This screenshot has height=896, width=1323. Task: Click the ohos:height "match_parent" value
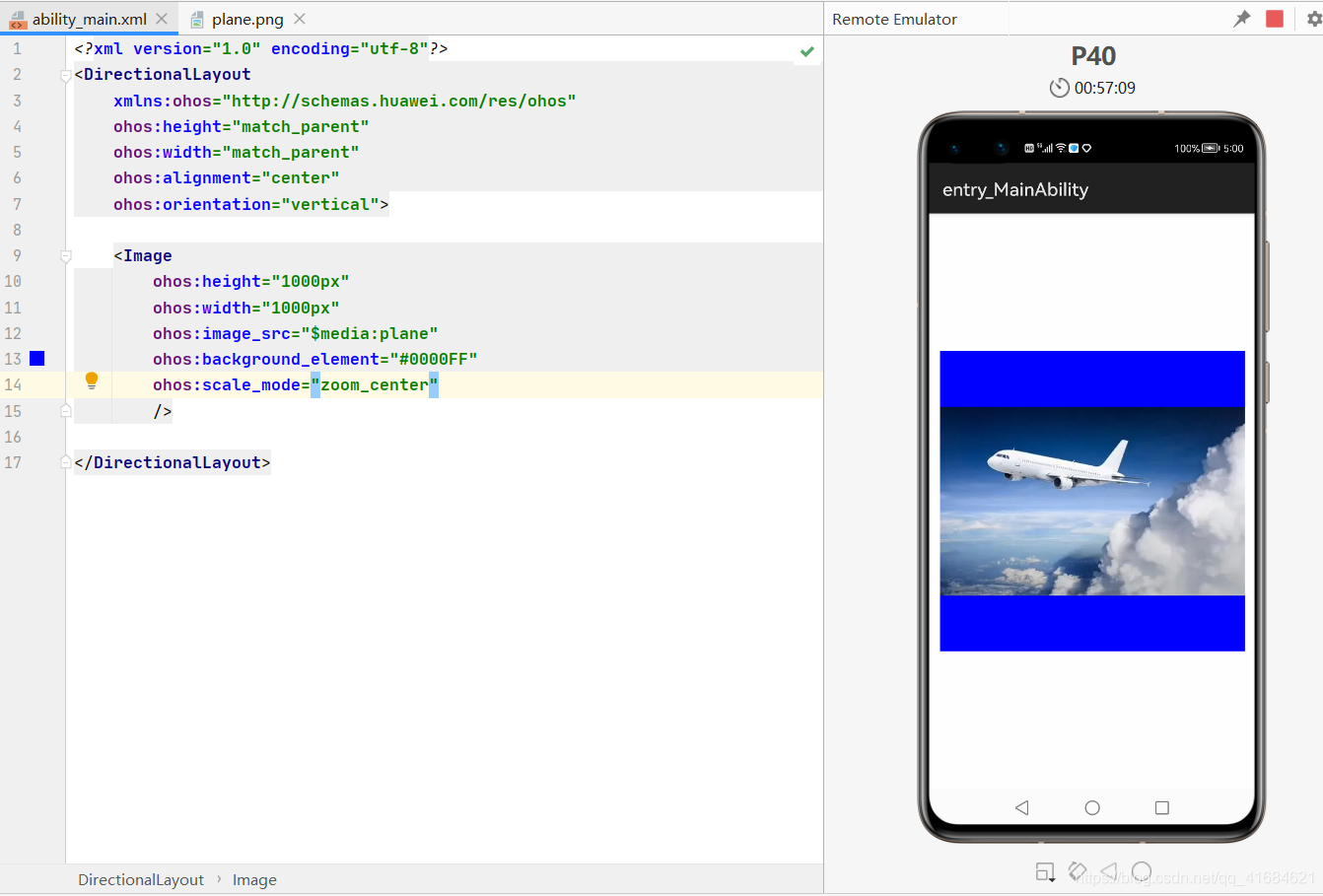click(x=301, y=127)
